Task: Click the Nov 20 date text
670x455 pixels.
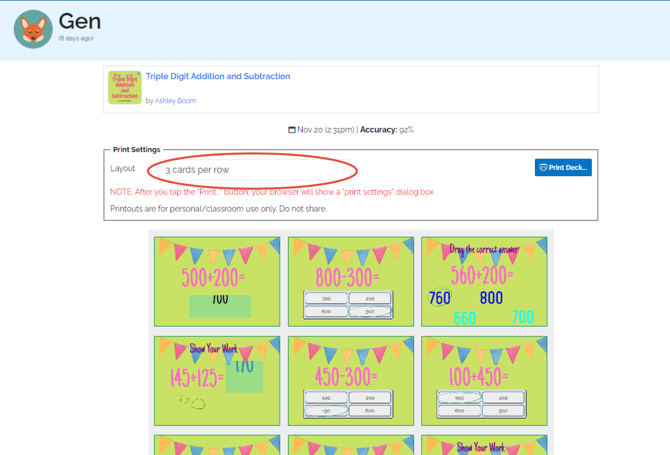Action: [326, 129]
